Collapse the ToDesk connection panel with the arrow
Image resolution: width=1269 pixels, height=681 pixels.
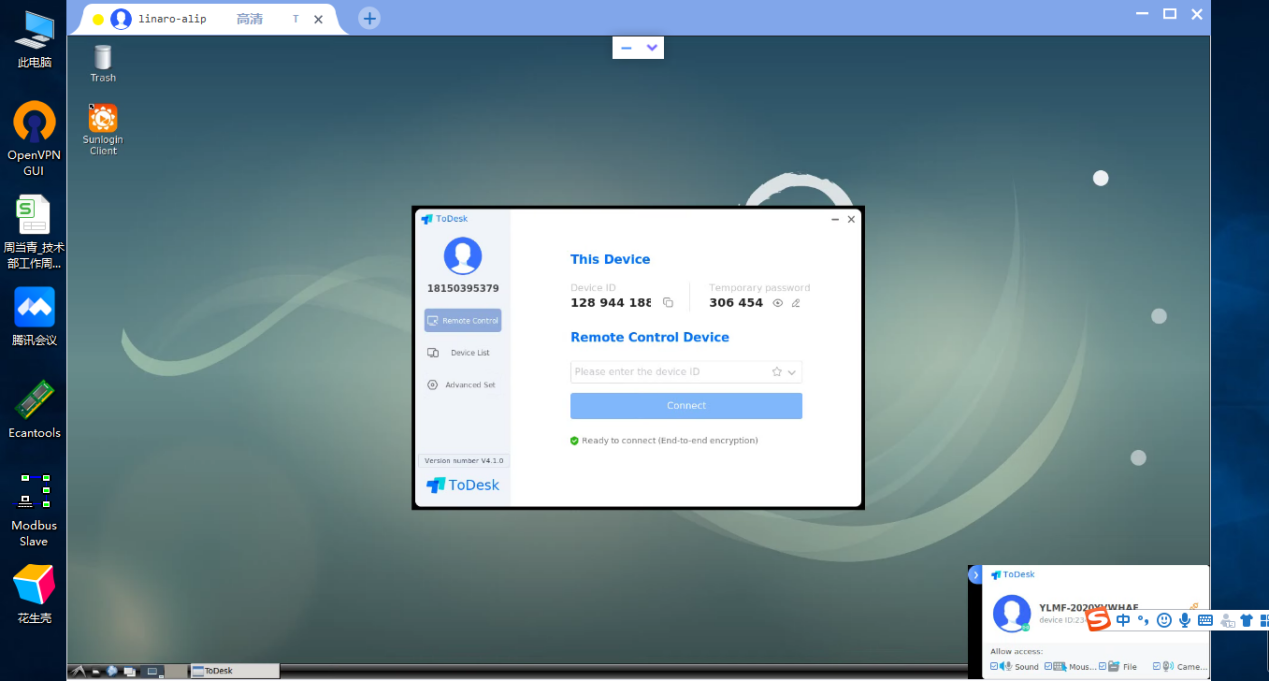[975, 575]
